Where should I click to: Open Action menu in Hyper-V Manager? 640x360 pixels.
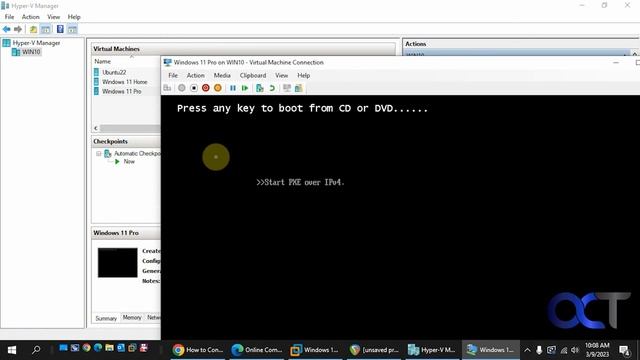(31, 17)
